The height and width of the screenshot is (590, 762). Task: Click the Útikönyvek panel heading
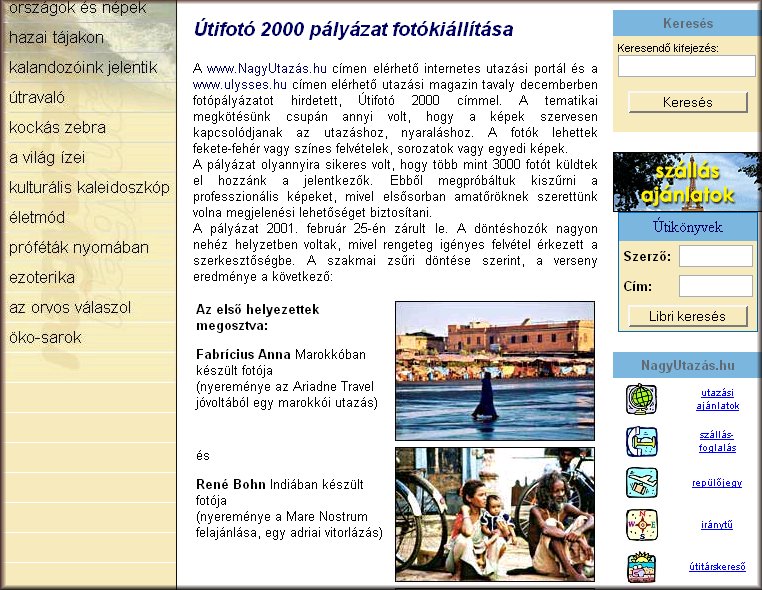pyautogui.click(x=687, y=227)
